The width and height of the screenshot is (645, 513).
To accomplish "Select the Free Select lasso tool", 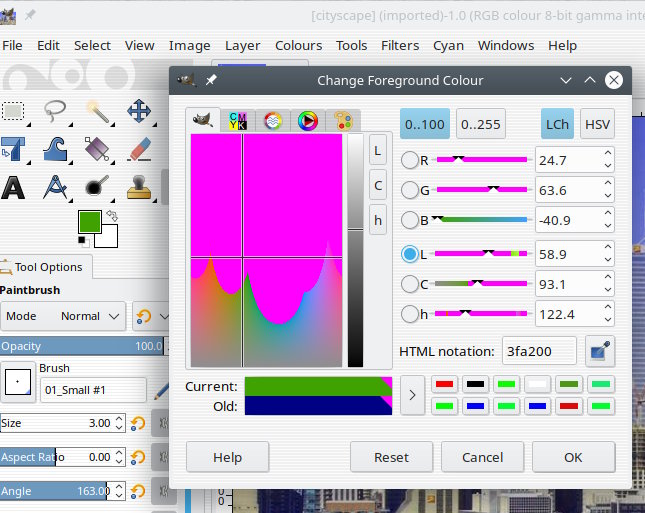I will click(x=55, y=111).
